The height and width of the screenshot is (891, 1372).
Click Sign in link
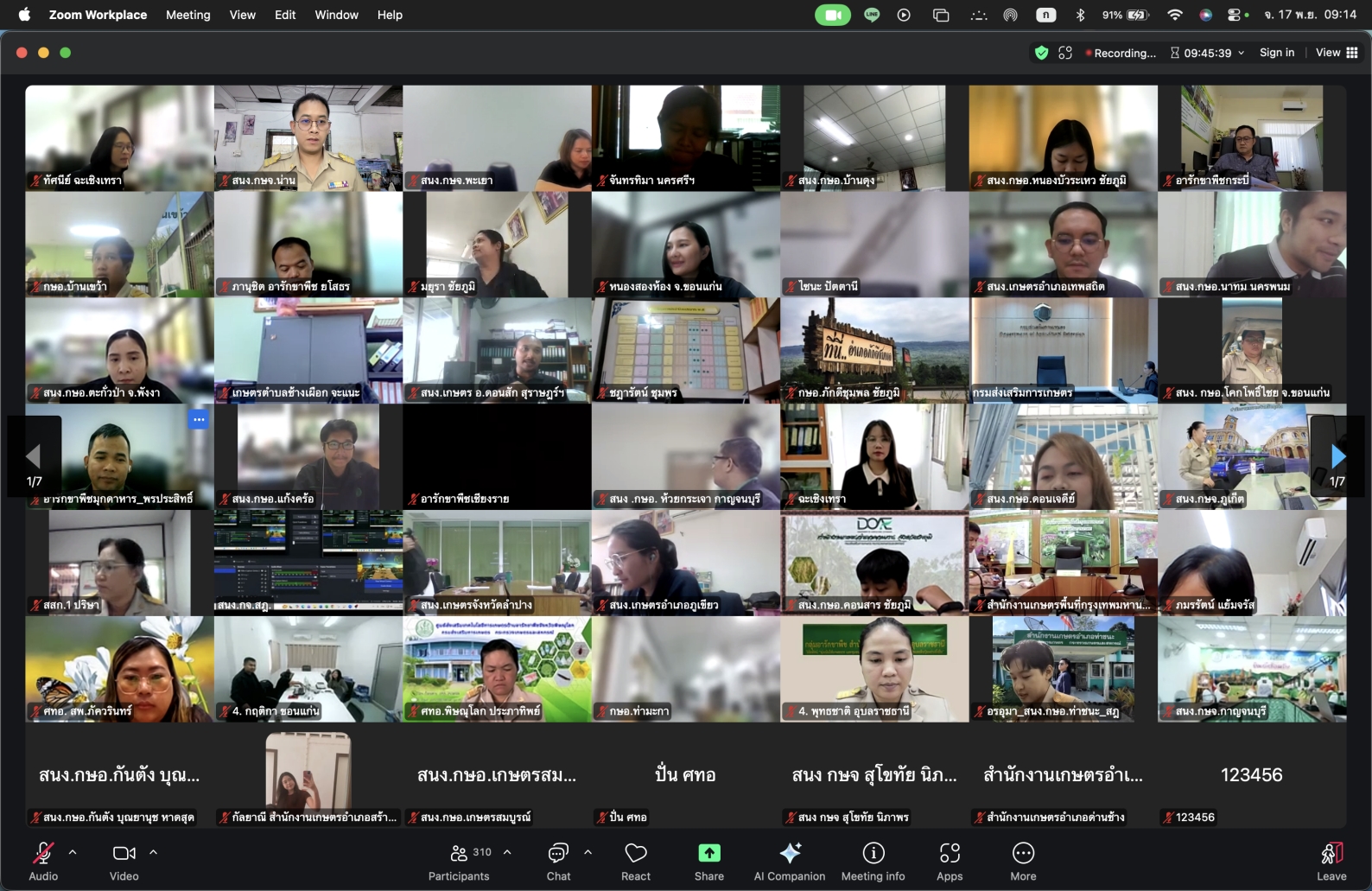(x=1276, y=53)
